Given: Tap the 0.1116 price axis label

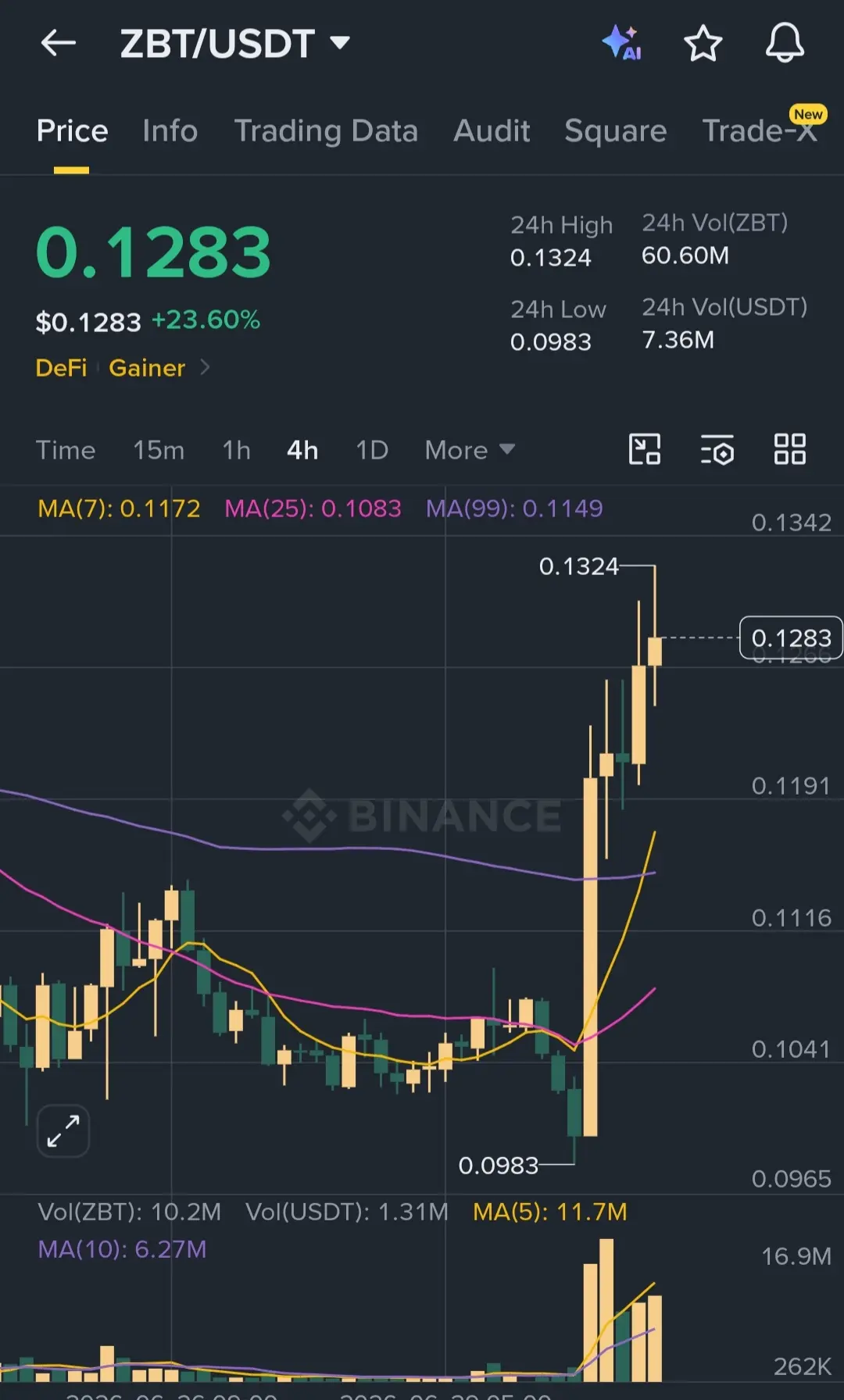Looking at the screenshot, I should (x=791, y=918).
